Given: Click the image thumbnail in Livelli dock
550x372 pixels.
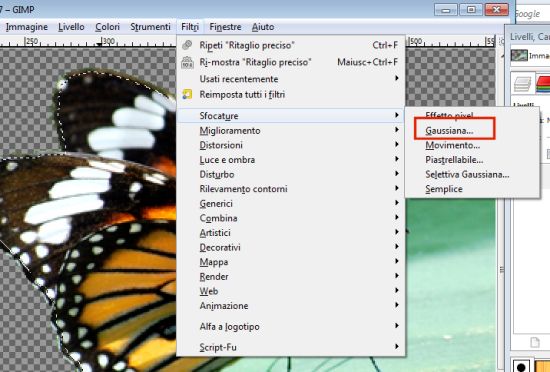Looking at the screenshot, I should [x=519, y=55].
